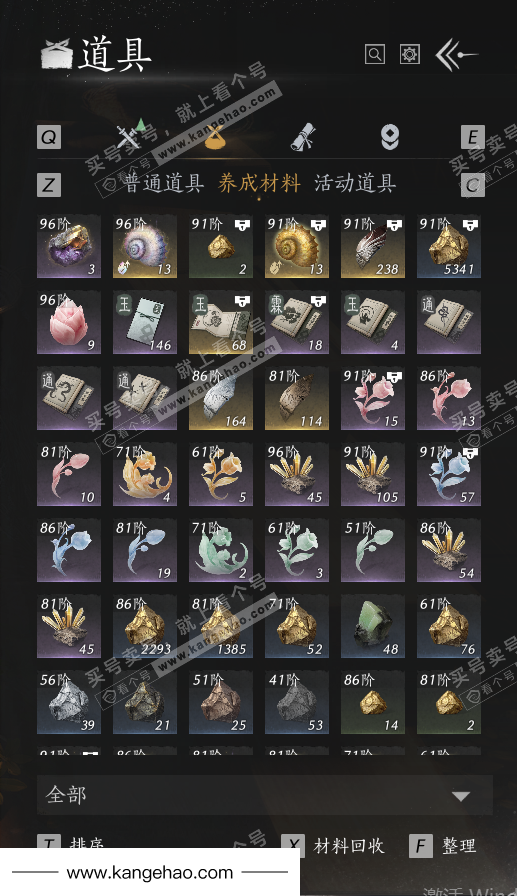
Task: Pick the green jade stone with 48
Action: coord(372,626)
